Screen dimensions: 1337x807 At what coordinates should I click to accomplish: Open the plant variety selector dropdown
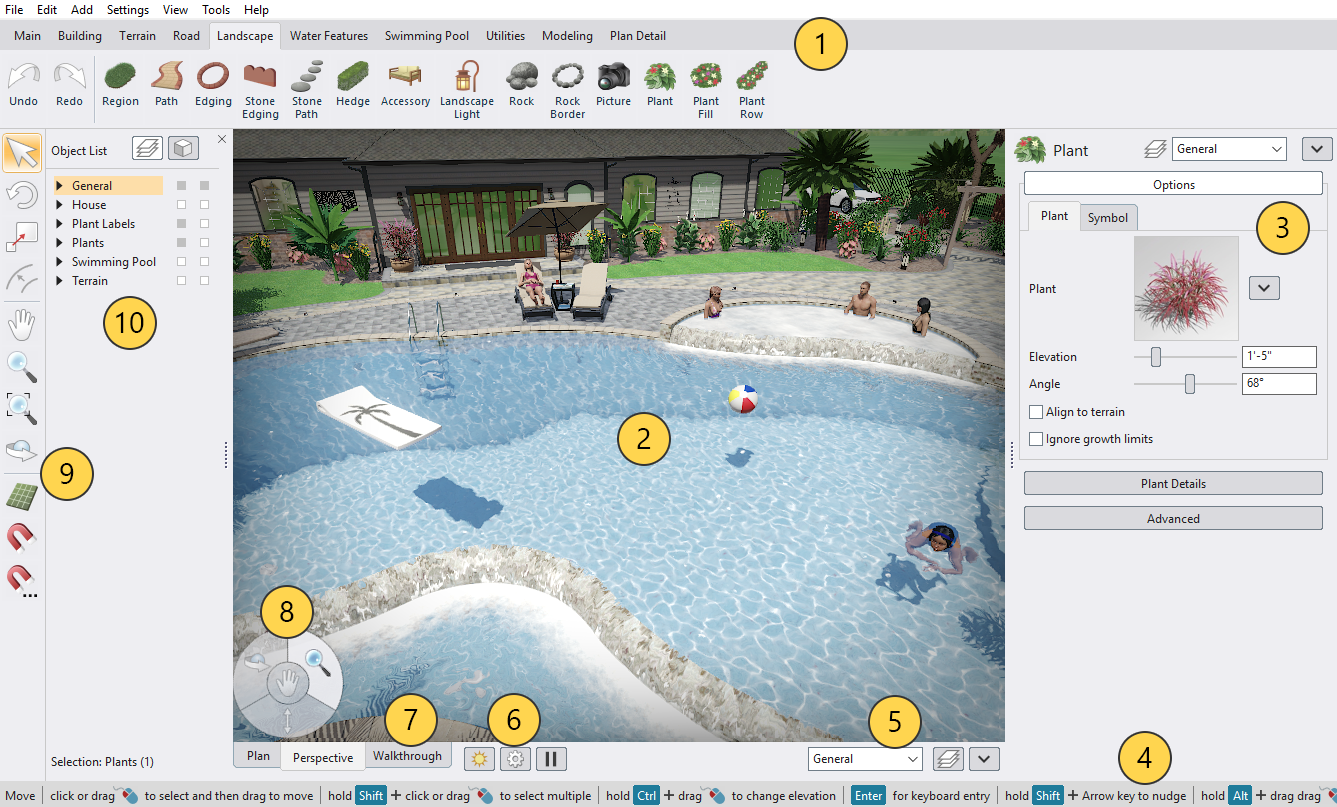pos(1263,287)
